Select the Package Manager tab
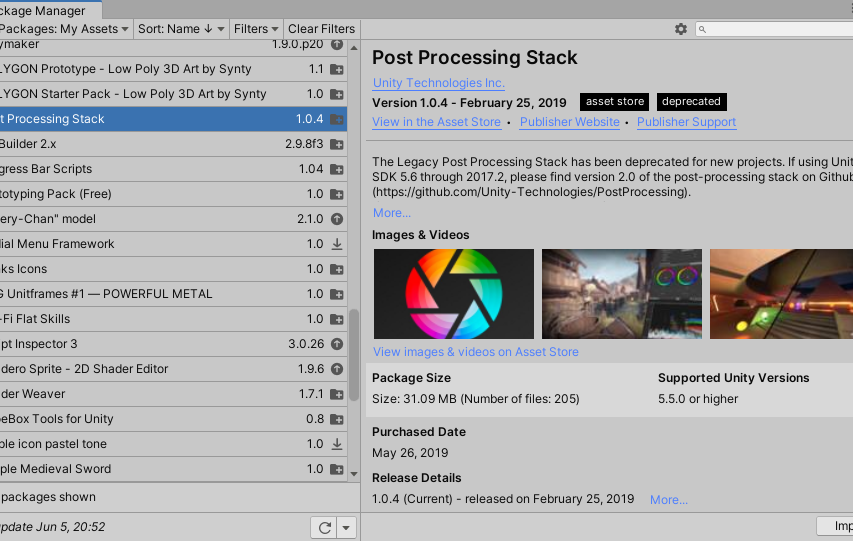This screenshot has width=853, height=541. (49, 10)
